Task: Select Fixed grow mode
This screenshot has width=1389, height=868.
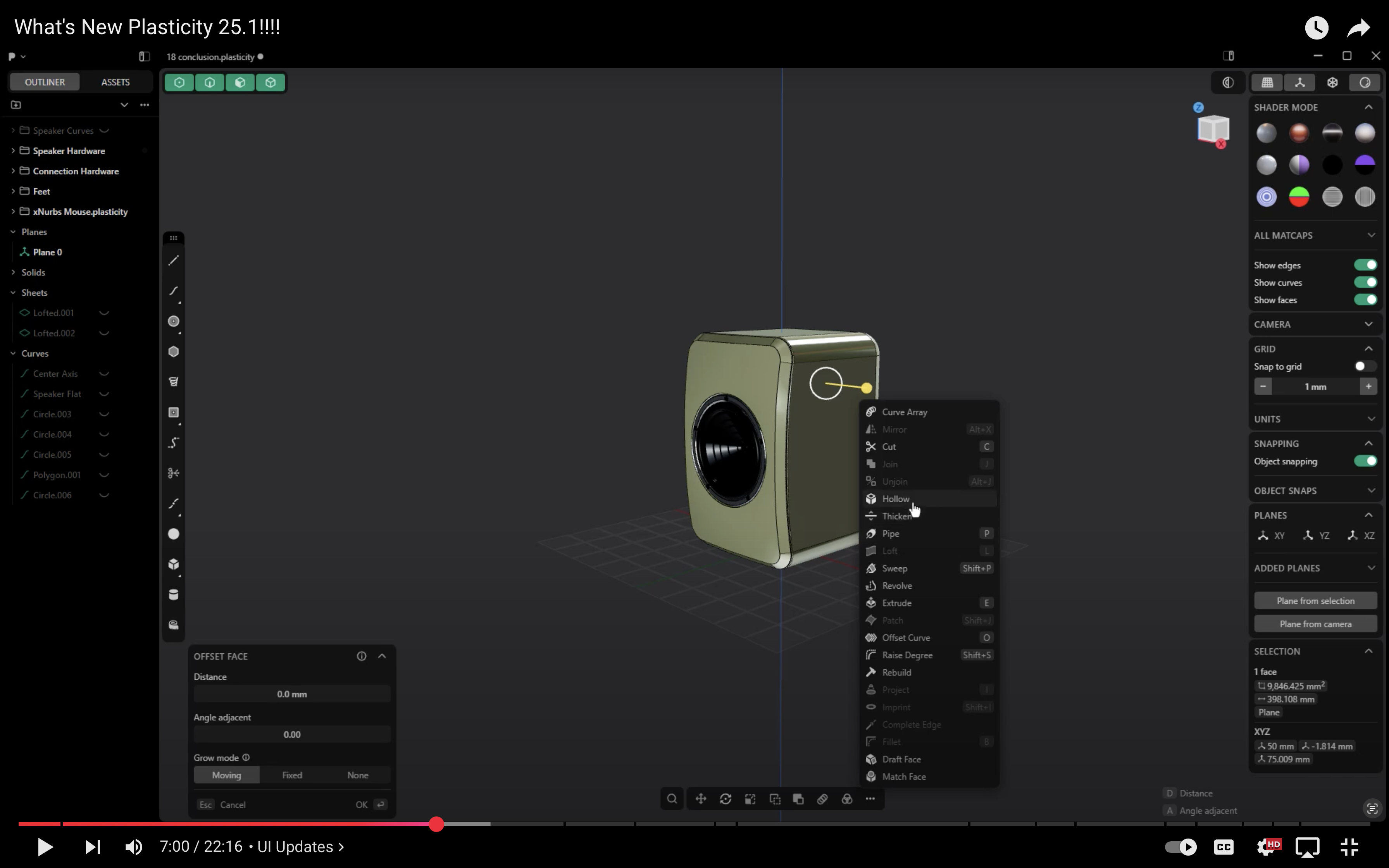Action: (x=291, y=775)
